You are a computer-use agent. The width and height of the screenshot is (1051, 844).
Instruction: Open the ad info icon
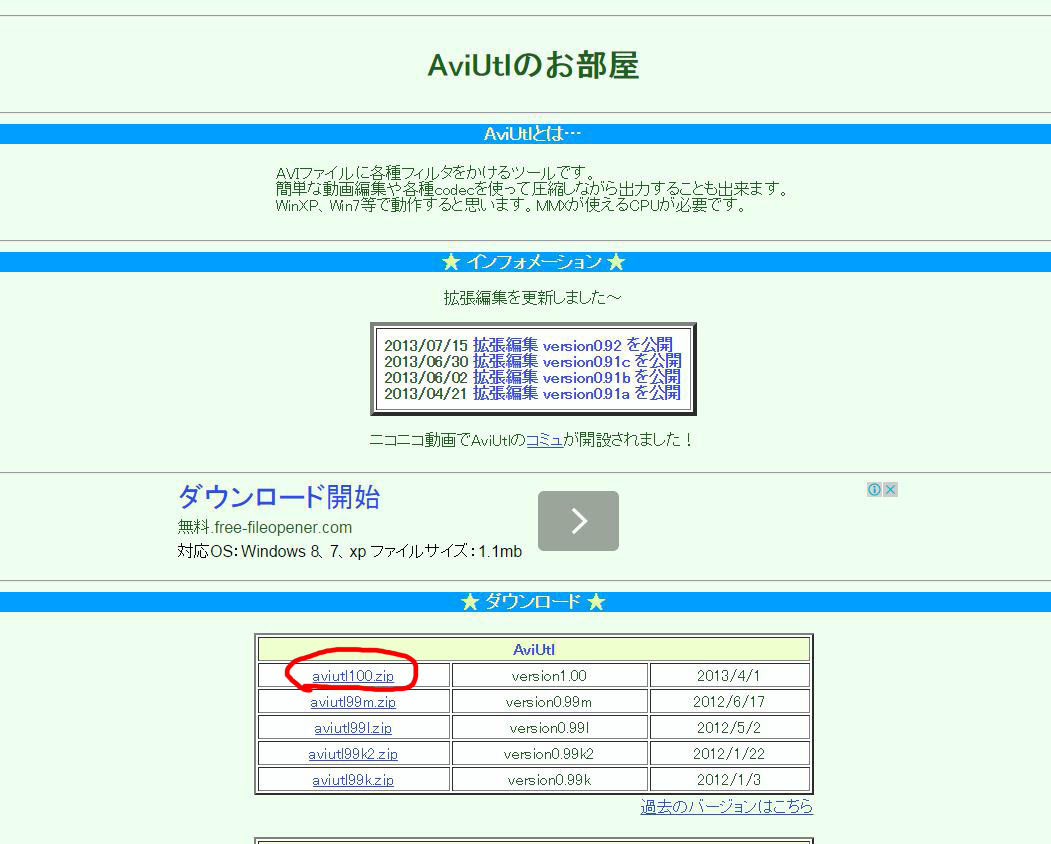tap(874, 489)
